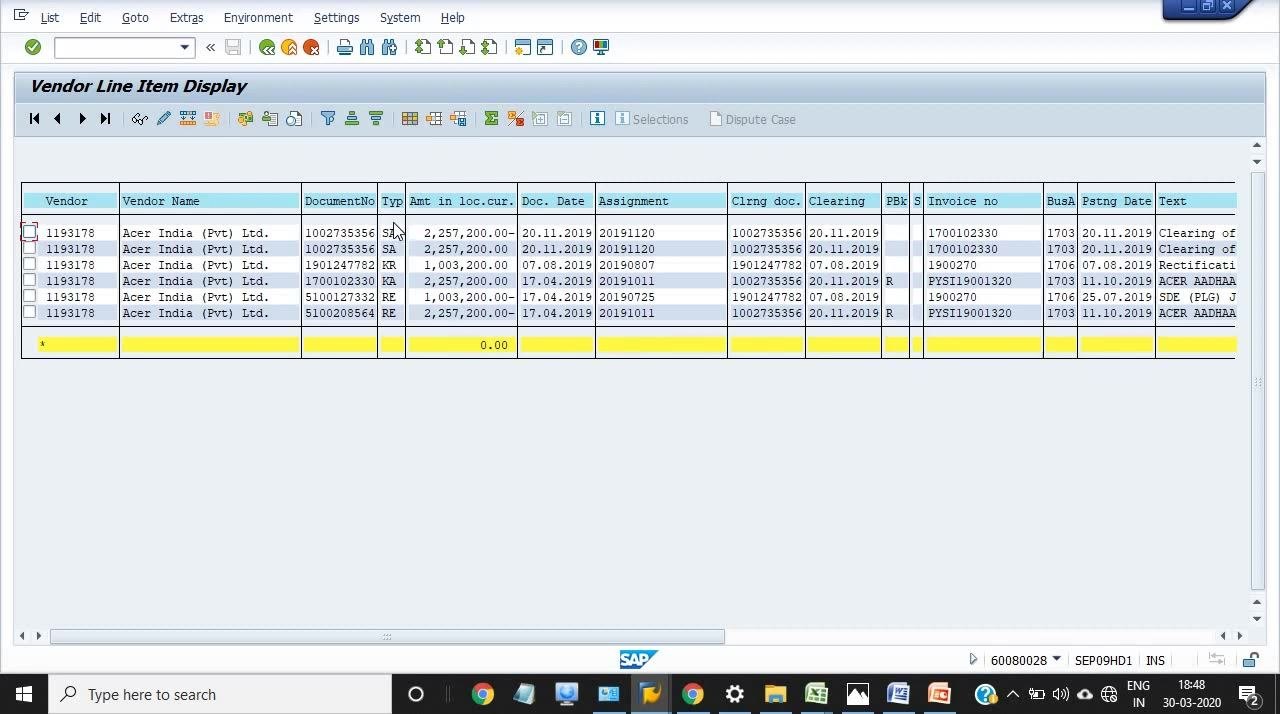This screenshot has width=1280, height=714.
Task: Click the taskbar search box
Action: [x=220, y=694]
